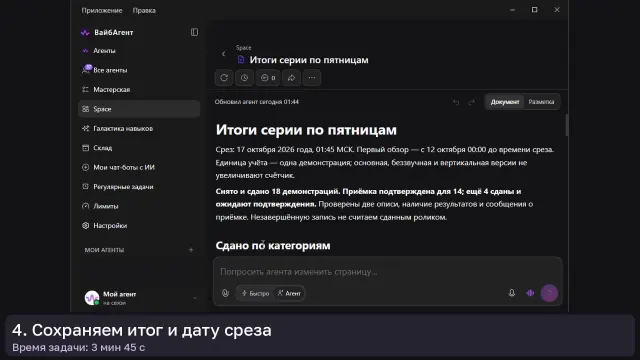Click the Обновил агент сегодня 01:44 text

257,102
